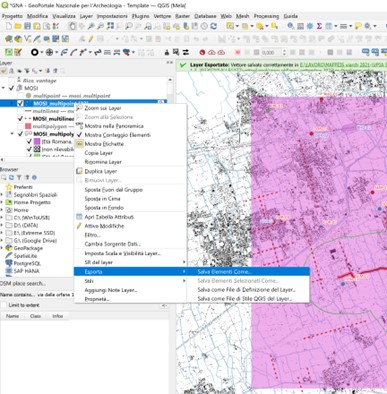387x394 pixels.
Task: Open the Data Source Manager icon
Action: click(x=9, y=39)
